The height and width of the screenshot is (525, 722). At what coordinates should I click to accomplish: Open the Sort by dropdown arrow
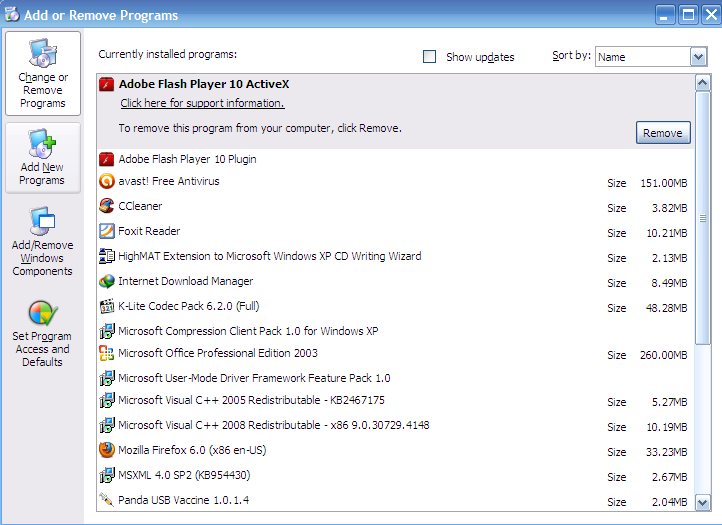pyautogui.click(x=699, y=57)
